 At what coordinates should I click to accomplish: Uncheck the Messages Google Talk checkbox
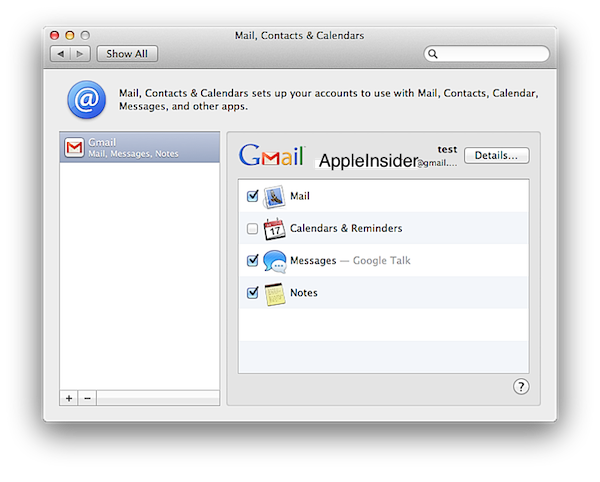pyautogui.click(x=253, y=261)
